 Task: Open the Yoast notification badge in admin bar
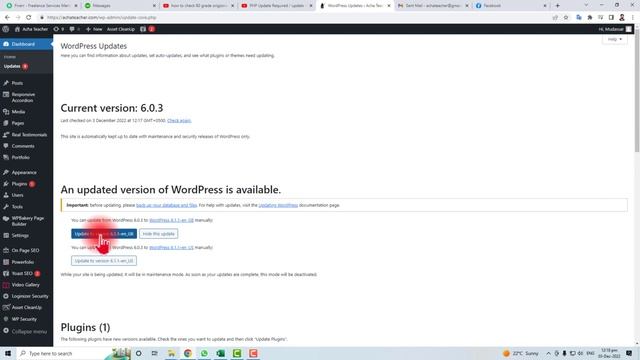coord(147,29)
